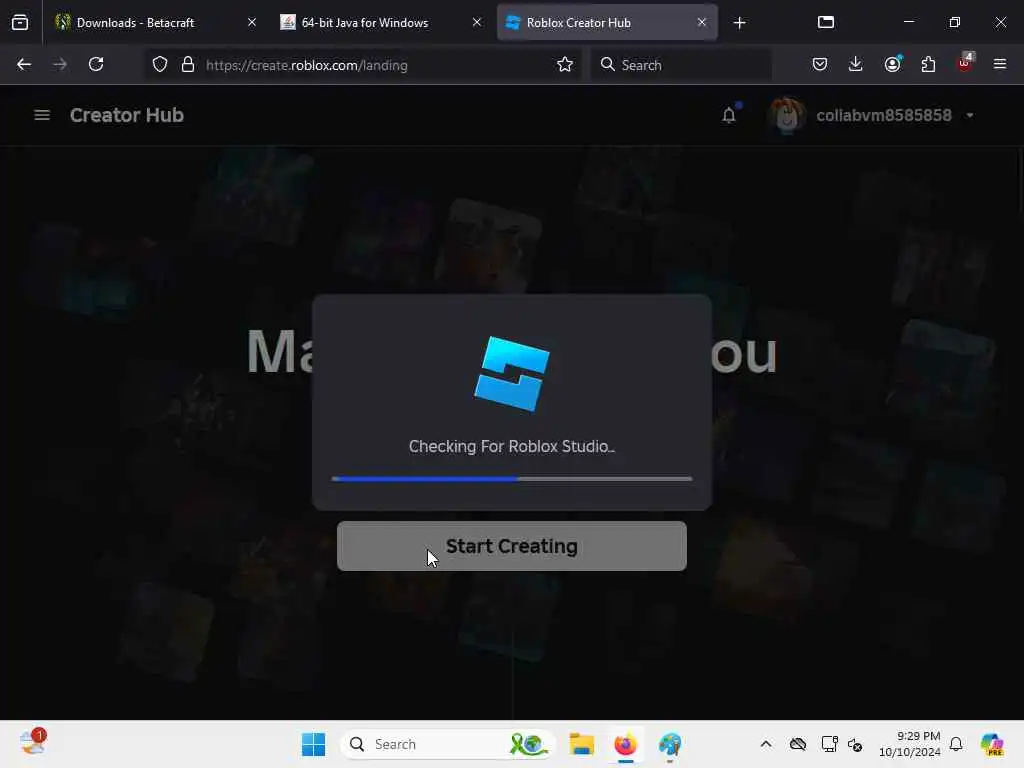Open the Windows notification bell in the tray

point(956,744)
